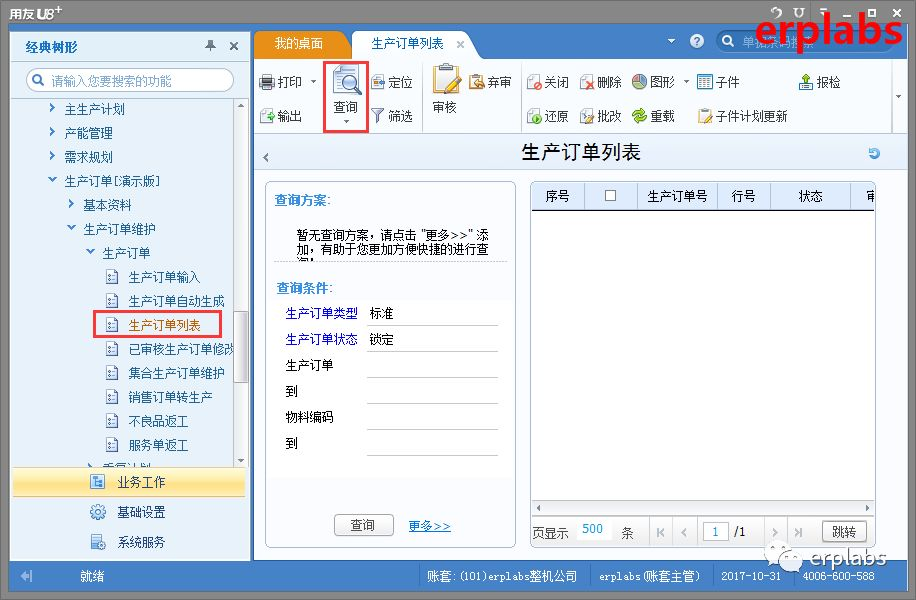Click the 跳转 jump button

click(x=844, y=532)
